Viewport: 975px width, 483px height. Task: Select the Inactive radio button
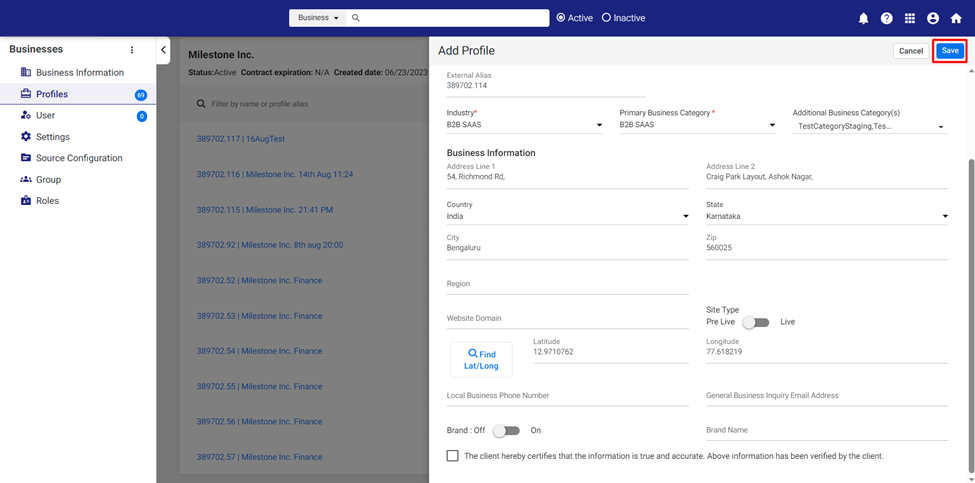tap(606, 18)
